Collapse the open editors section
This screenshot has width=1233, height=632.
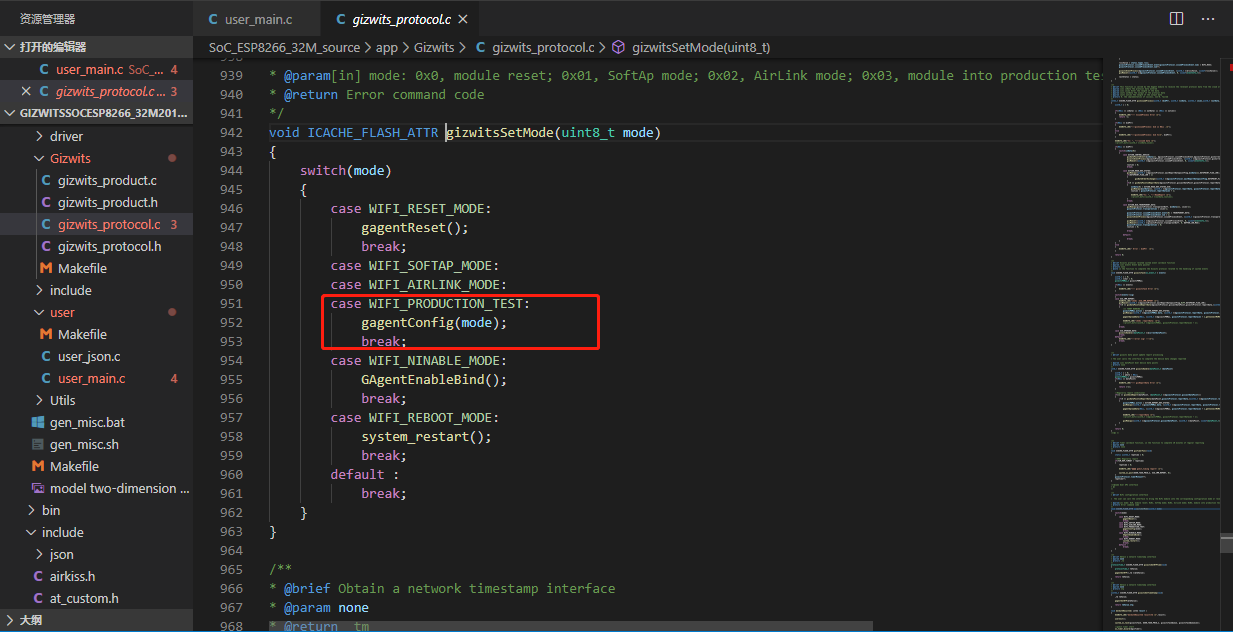(x=53, y=47)
